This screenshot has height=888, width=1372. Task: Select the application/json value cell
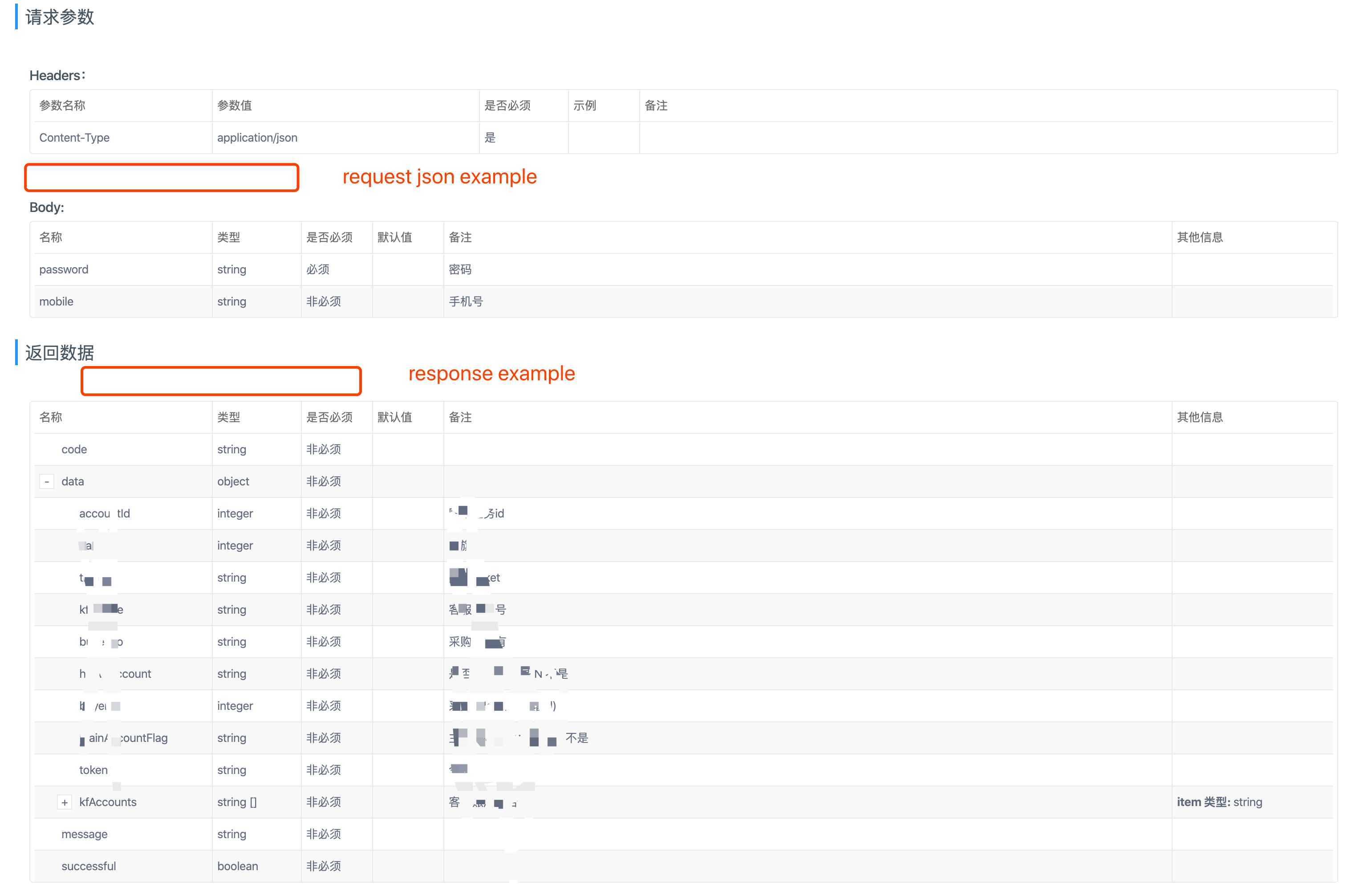tap(257, 138)
